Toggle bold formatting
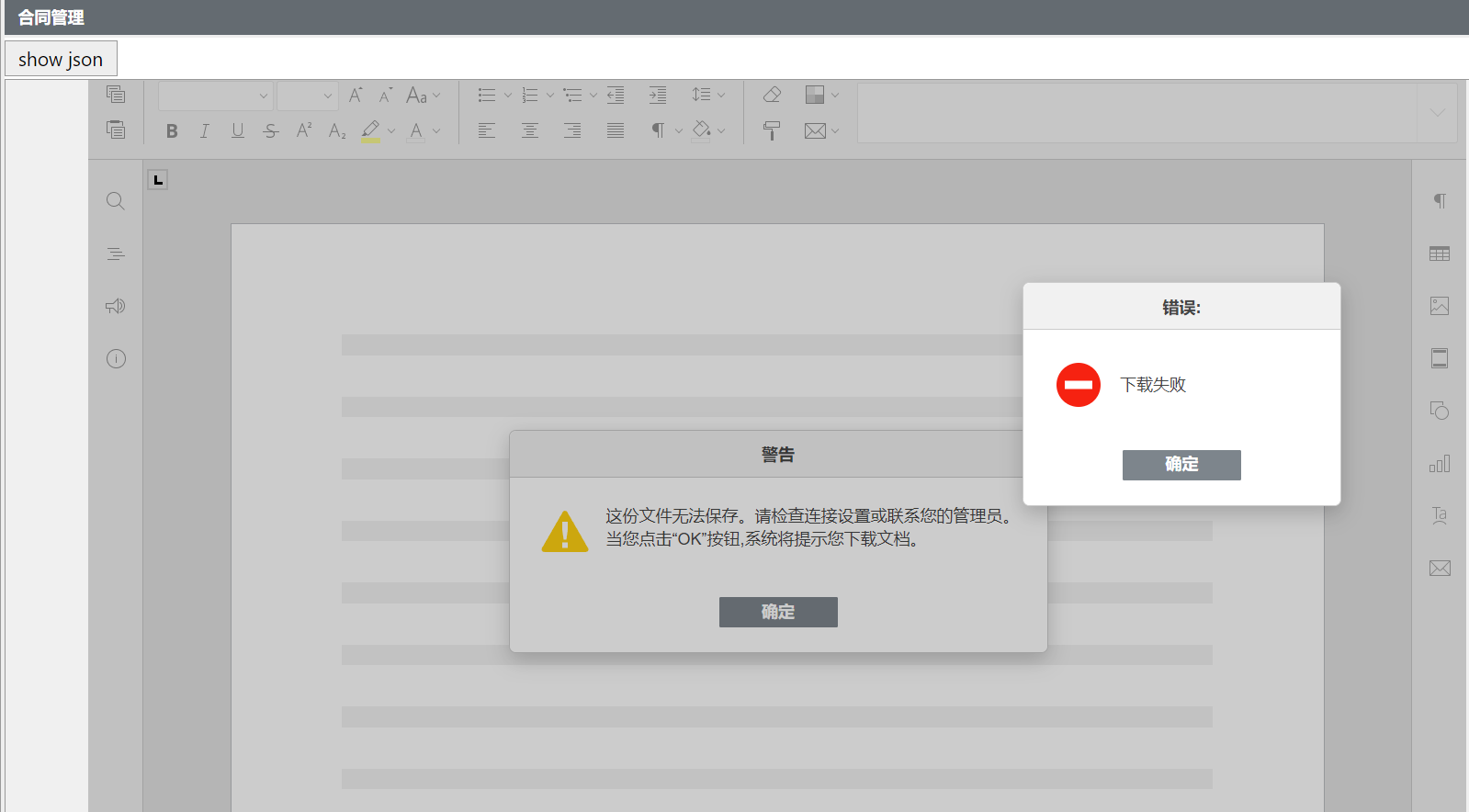The width and height of the screenshot is (1469, 812). (x=172, y=130)
